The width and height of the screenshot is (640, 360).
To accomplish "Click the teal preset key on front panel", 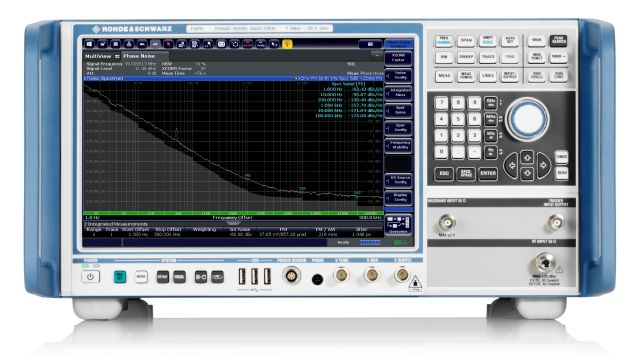I will point(120,277).
